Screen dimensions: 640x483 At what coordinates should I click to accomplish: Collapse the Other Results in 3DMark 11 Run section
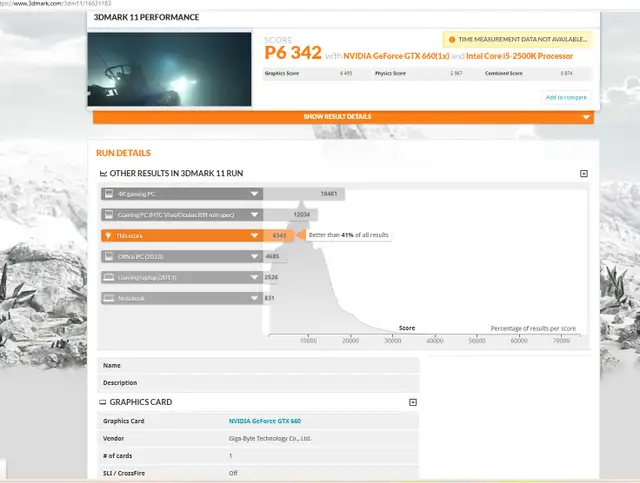pos(584,174)
